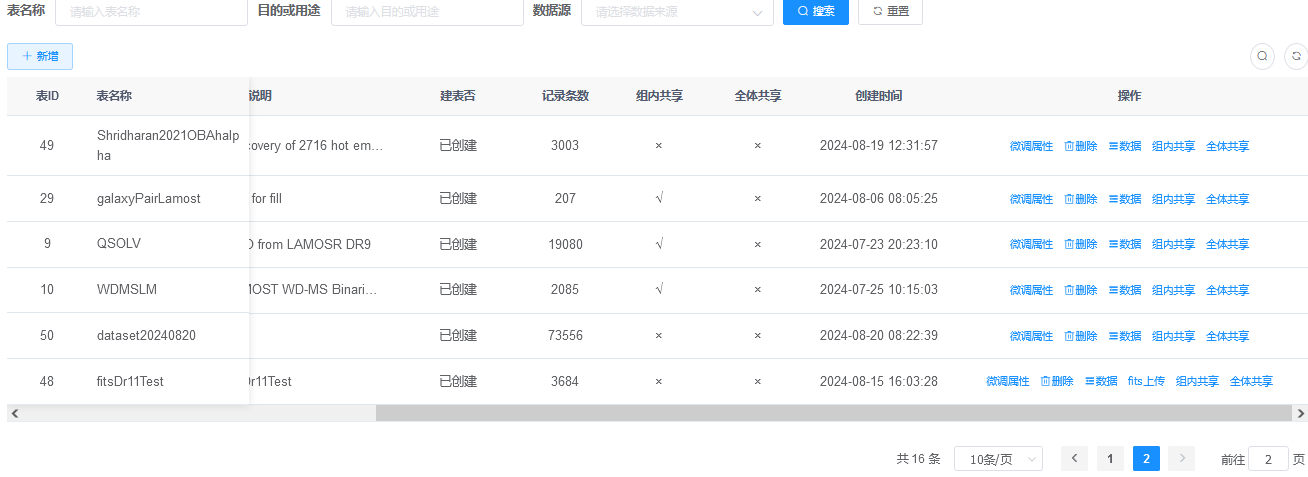Select page 2 in pagination

coord(1146,459)
